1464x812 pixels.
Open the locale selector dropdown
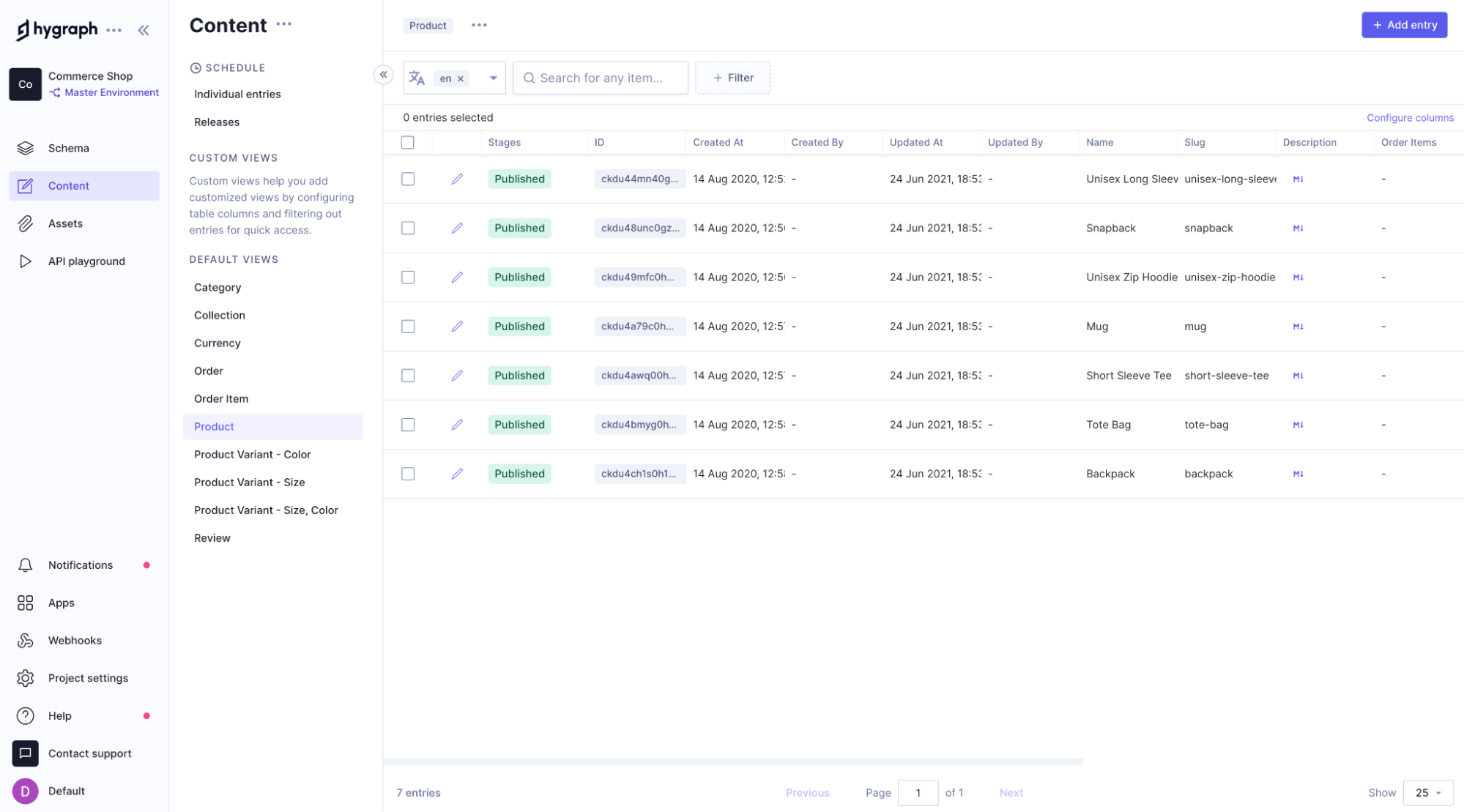[x=494, y=78]
